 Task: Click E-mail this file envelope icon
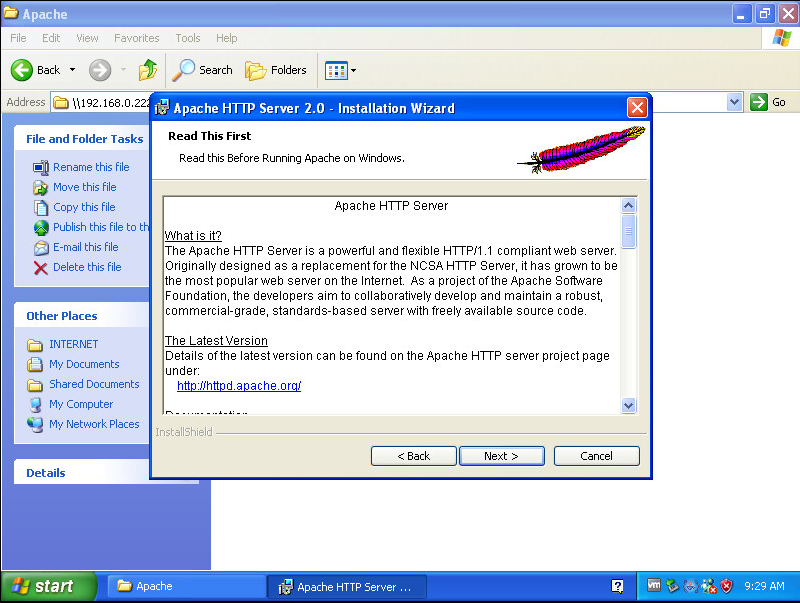pyautogui.click(x=41, y=247)
